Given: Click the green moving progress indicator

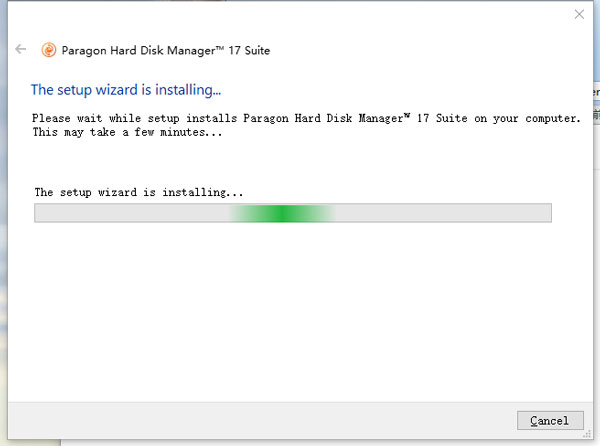Looking at the screenshot, I should (283, 213).
